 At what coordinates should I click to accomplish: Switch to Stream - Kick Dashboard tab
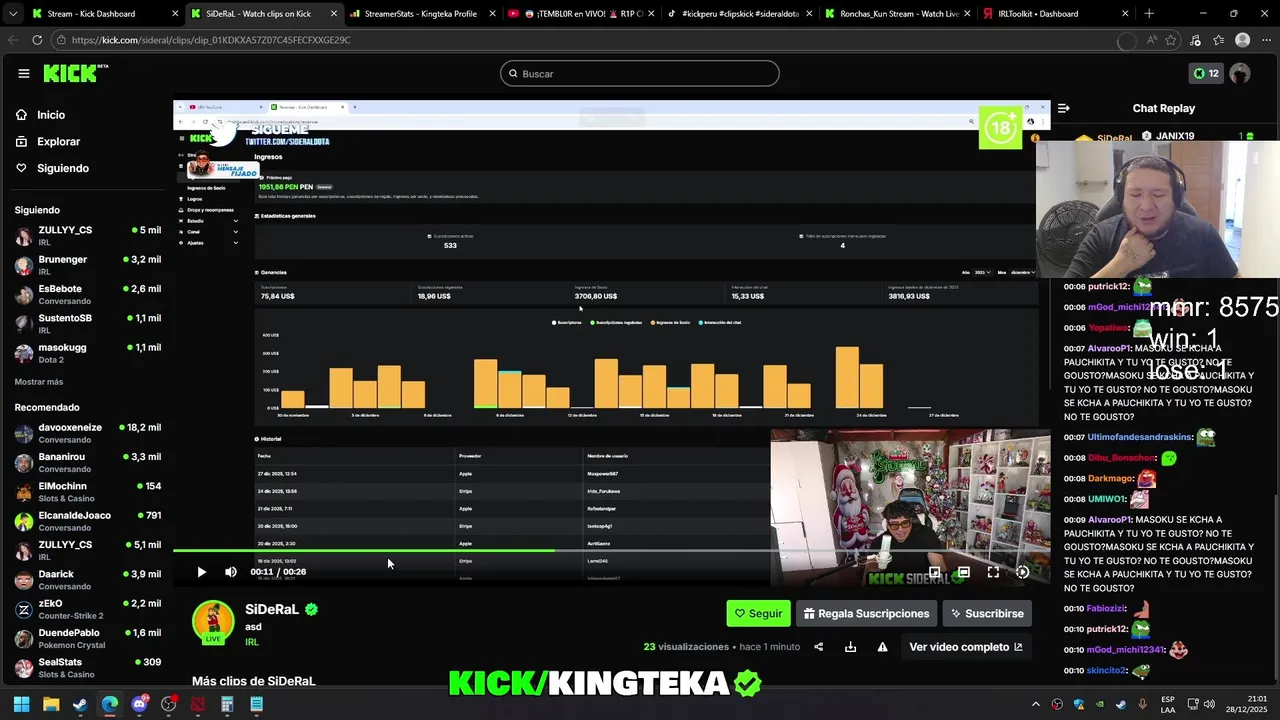104,14
